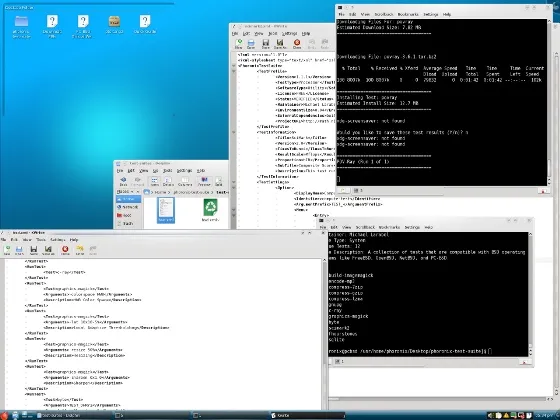The height and width of the screenshot is (420, 560).
Task: Click the Back arrow in the Dolphin toolbar
Action: click(x=123, y=181)
